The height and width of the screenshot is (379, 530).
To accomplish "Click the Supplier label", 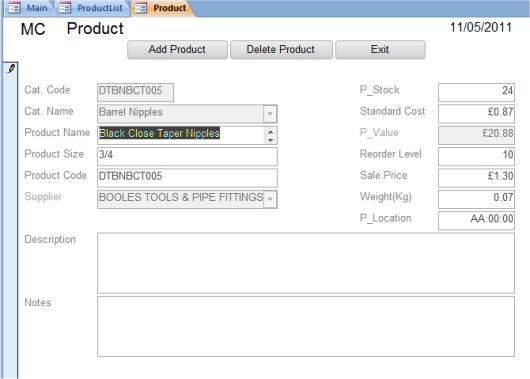I will pos(43,197).
